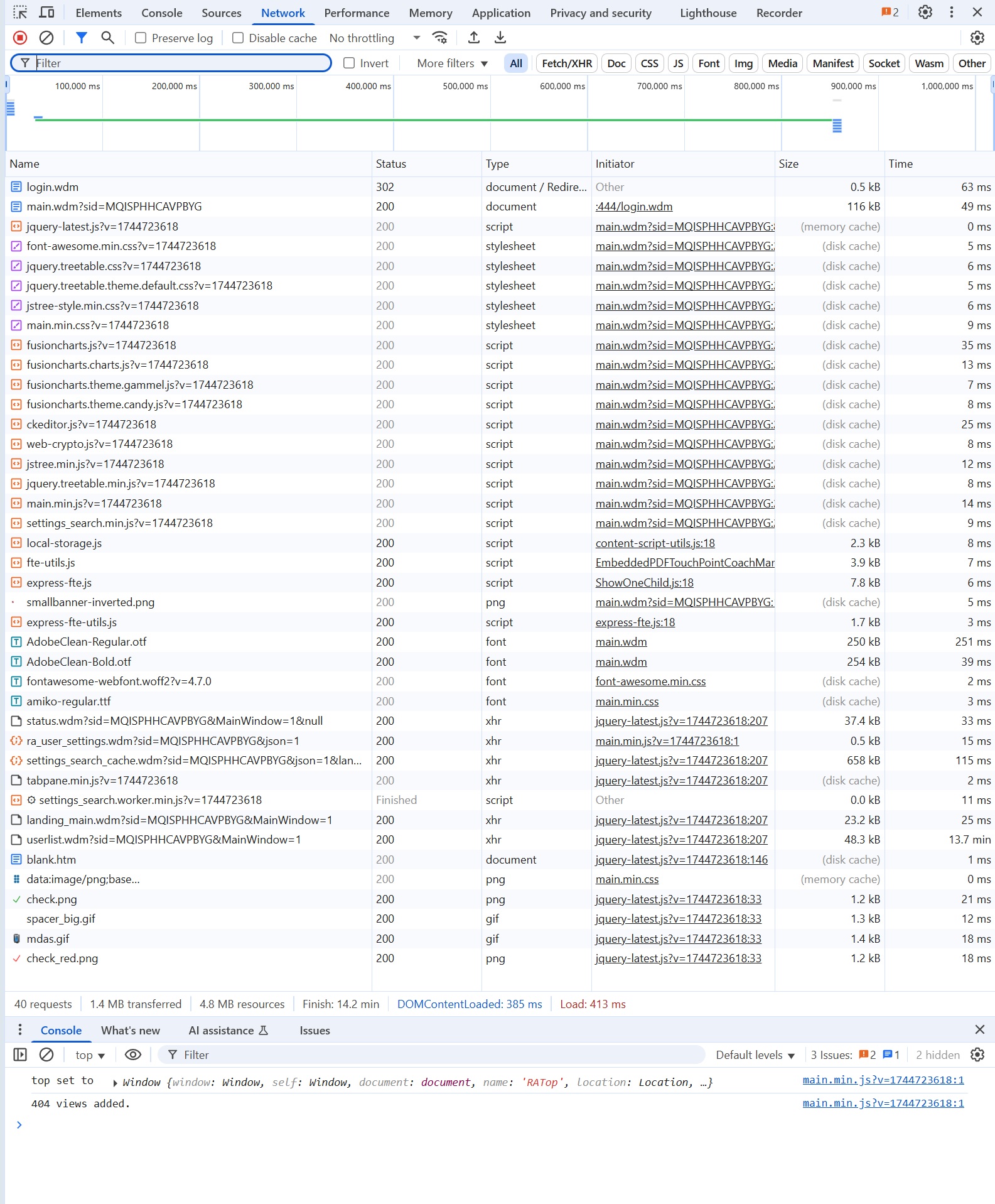Open the Default levels dropdown
Image resolution: width=995 pixels, height=1204 pixels.
[x=755, y=1055]
